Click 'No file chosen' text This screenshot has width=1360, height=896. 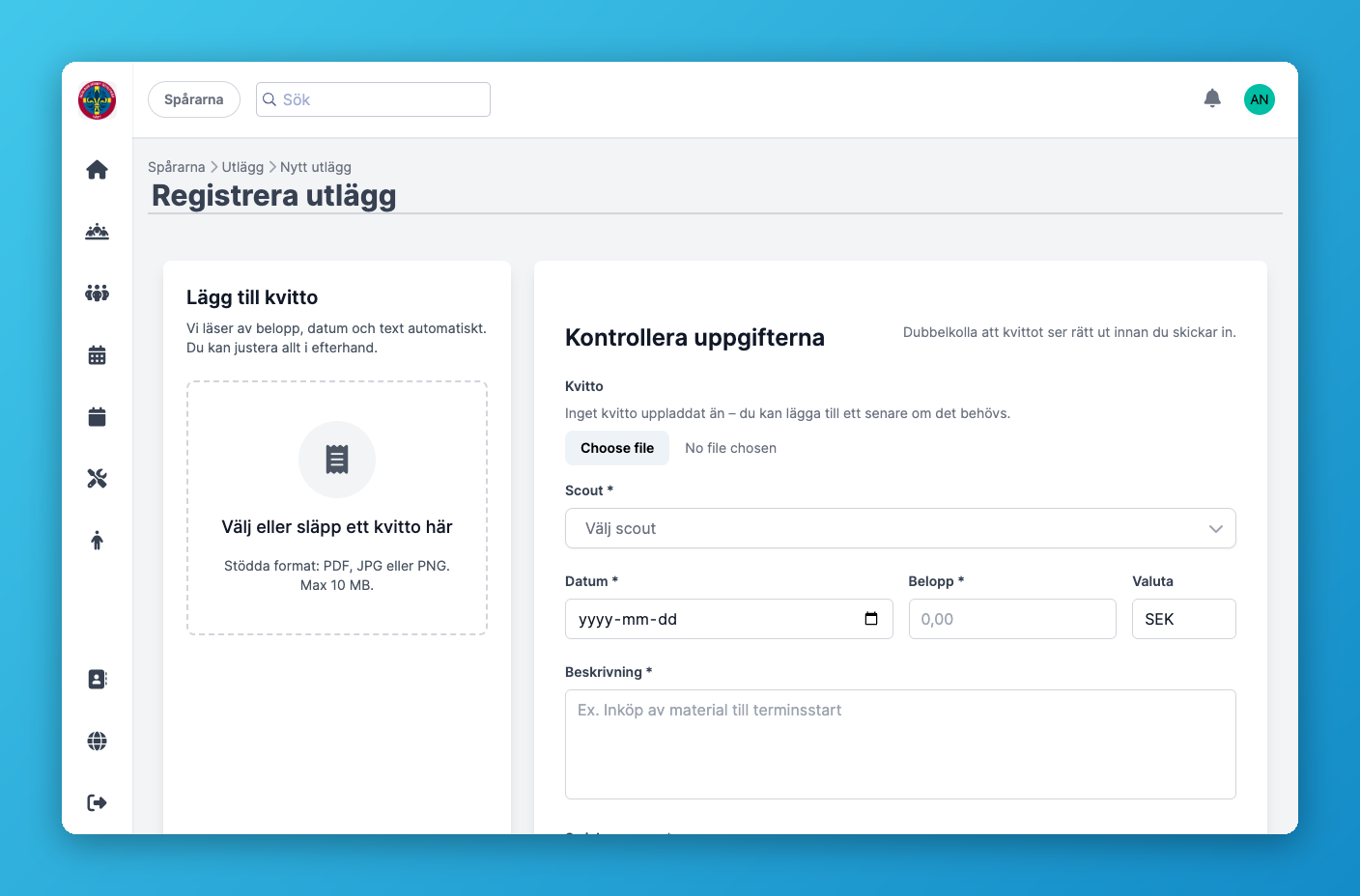click(x=731, y=448)
